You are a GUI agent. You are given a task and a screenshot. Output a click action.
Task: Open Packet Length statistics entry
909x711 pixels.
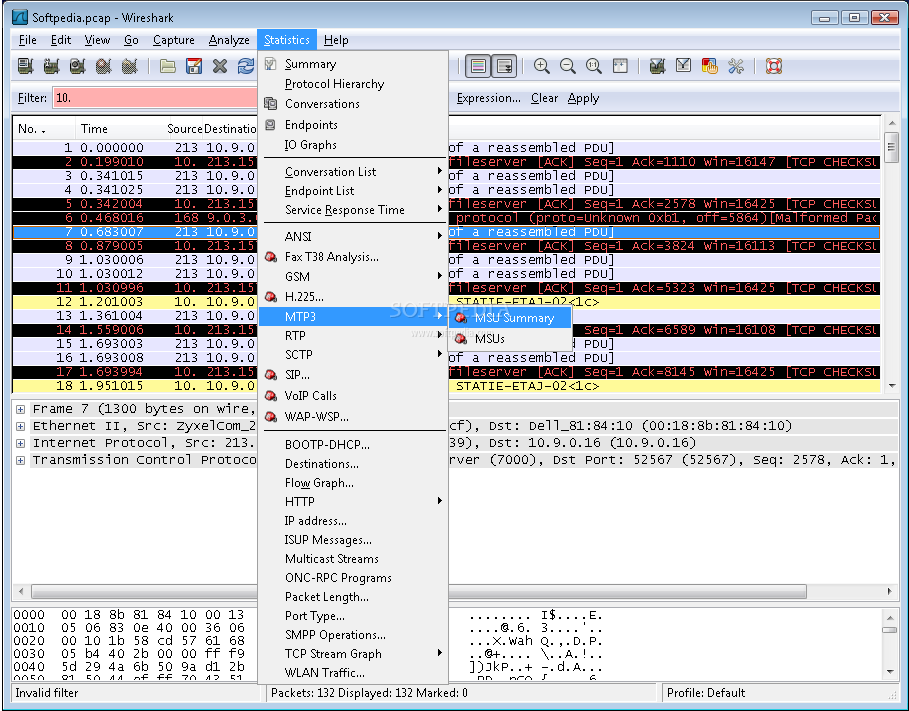click(352, 597)
